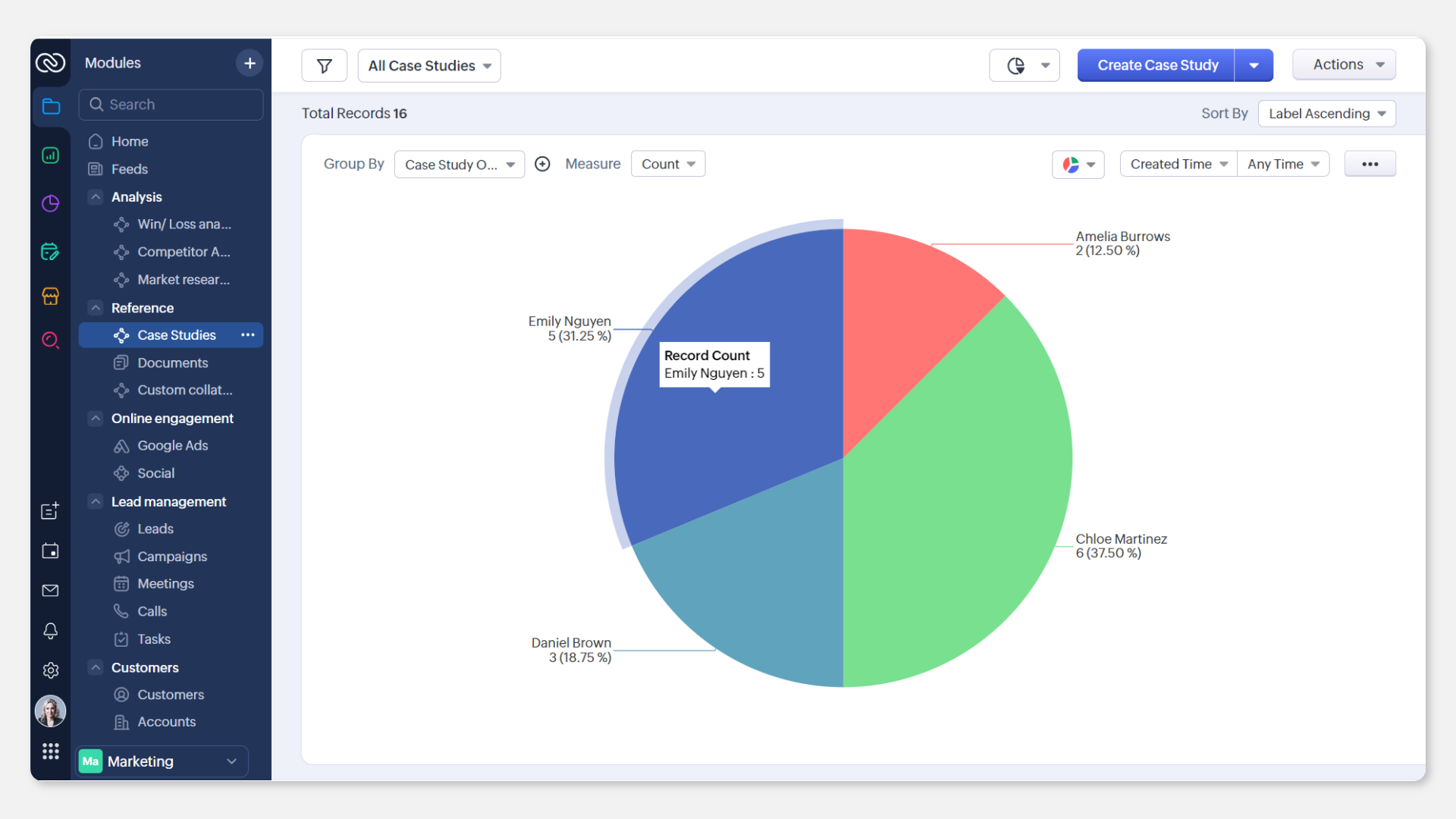Viewport: 1456px width, 819px height.
Task: Open the apps grid icon
Action: coord(50,751)
